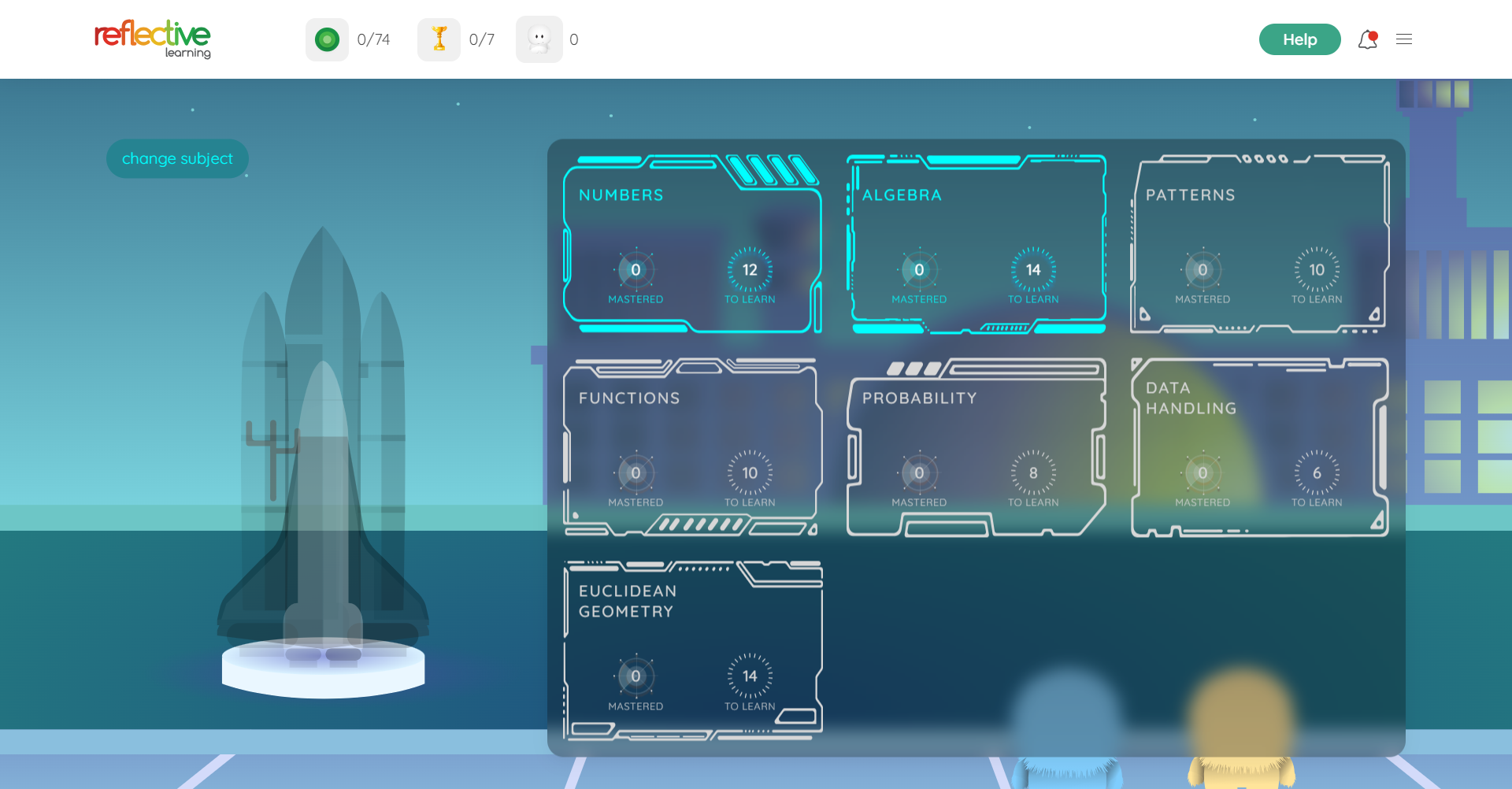Click the change subject button
This screenshot has width=1512, height=789.
click(177, 158)
